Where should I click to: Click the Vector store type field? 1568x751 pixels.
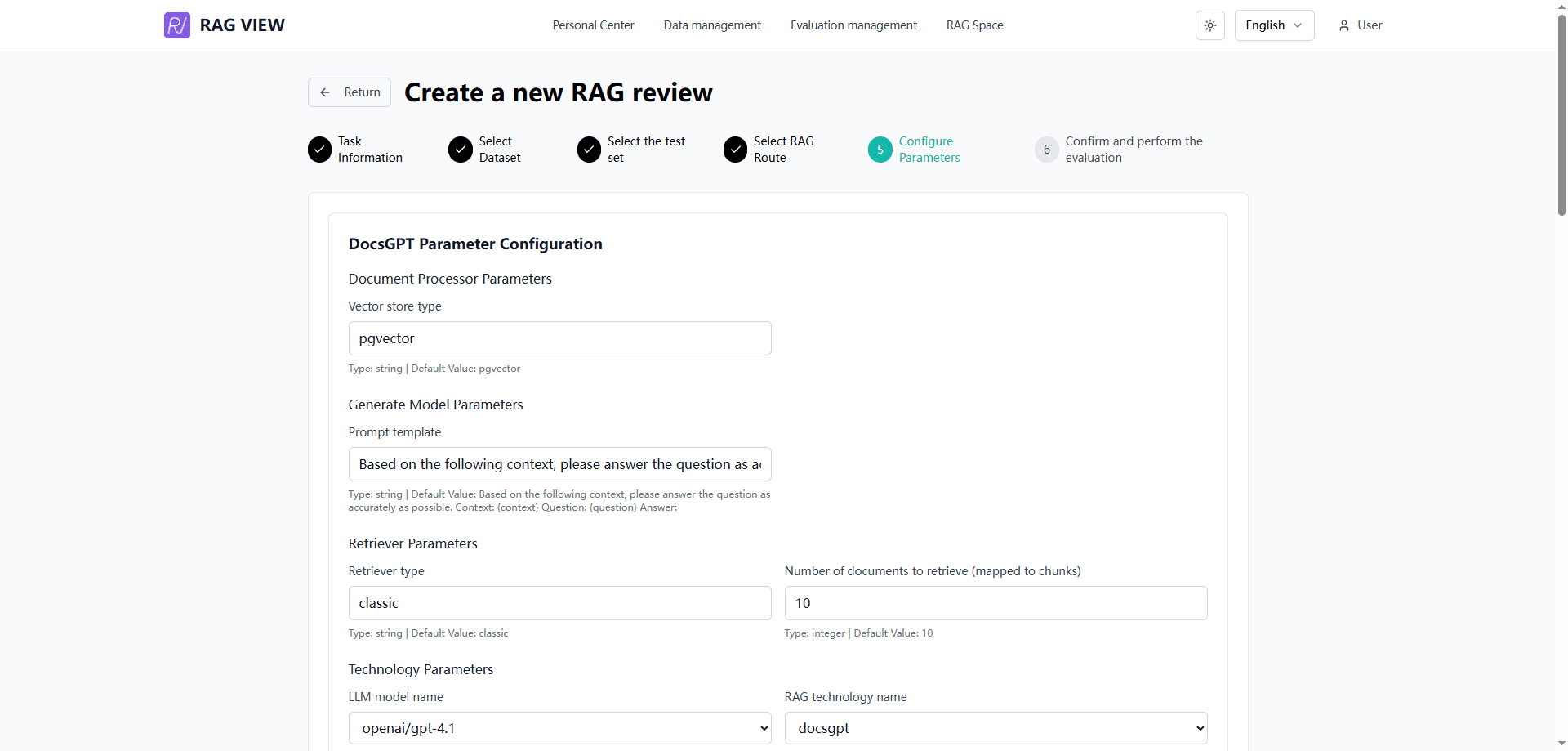pos(559,338)
